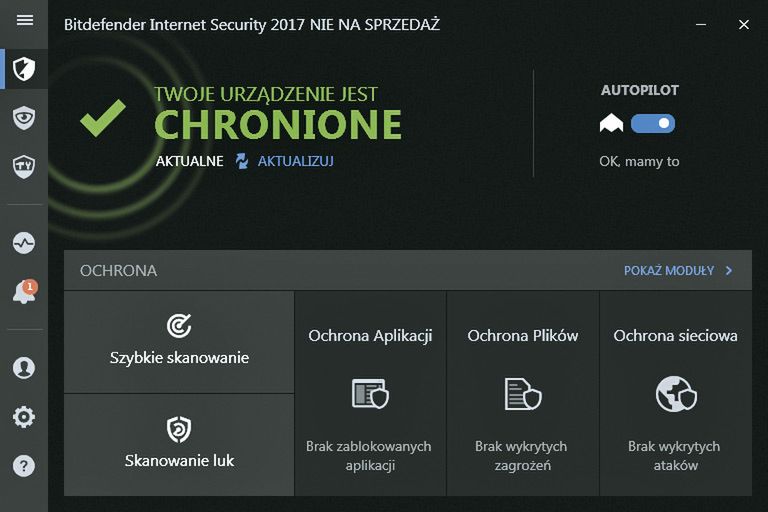Open notifications bell with badge
Viewport: 768px width, 512px height.
point(24,293)
